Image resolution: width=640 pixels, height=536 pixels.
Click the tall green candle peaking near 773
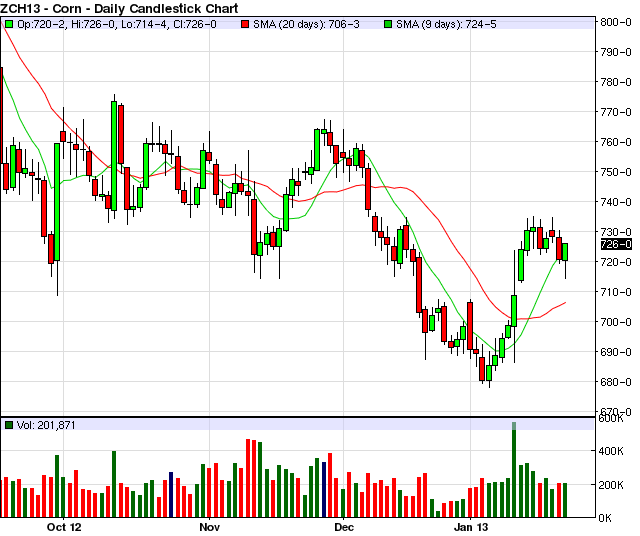(x=114, y=156)
